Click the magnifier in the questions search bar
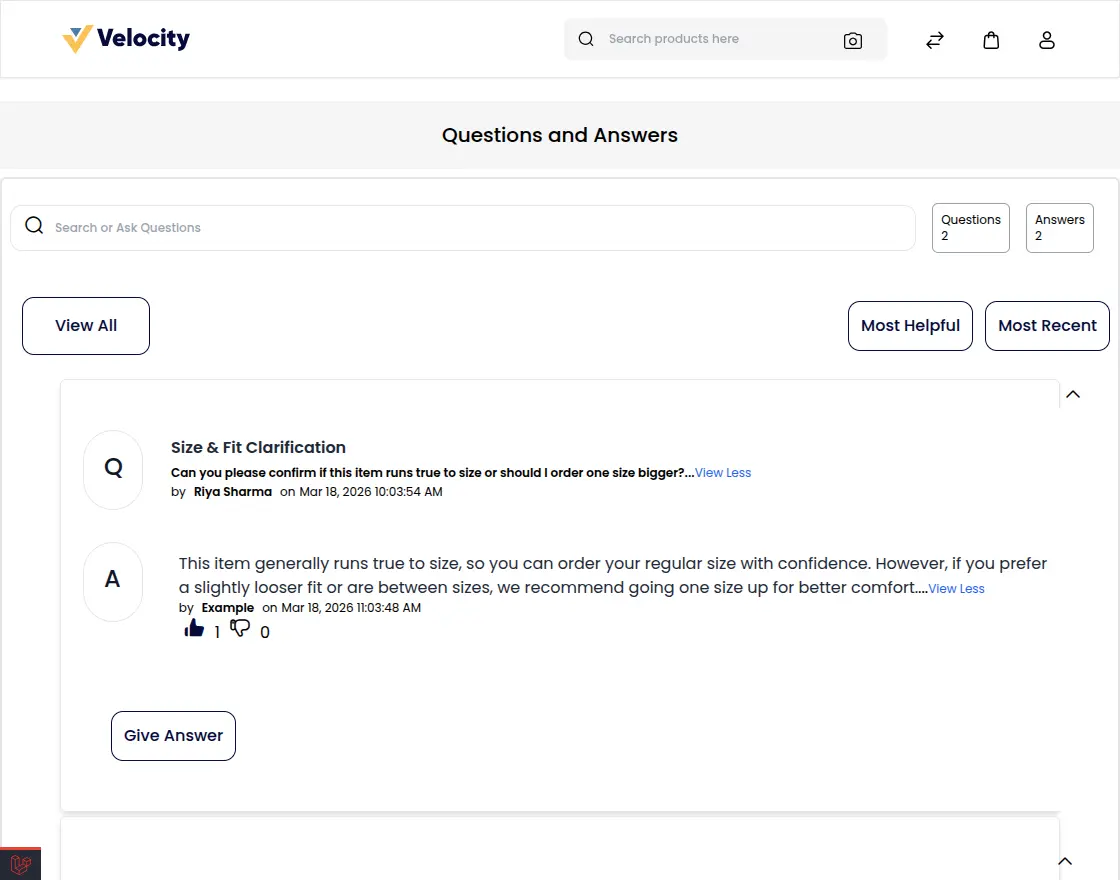 [x=33, y=225]
